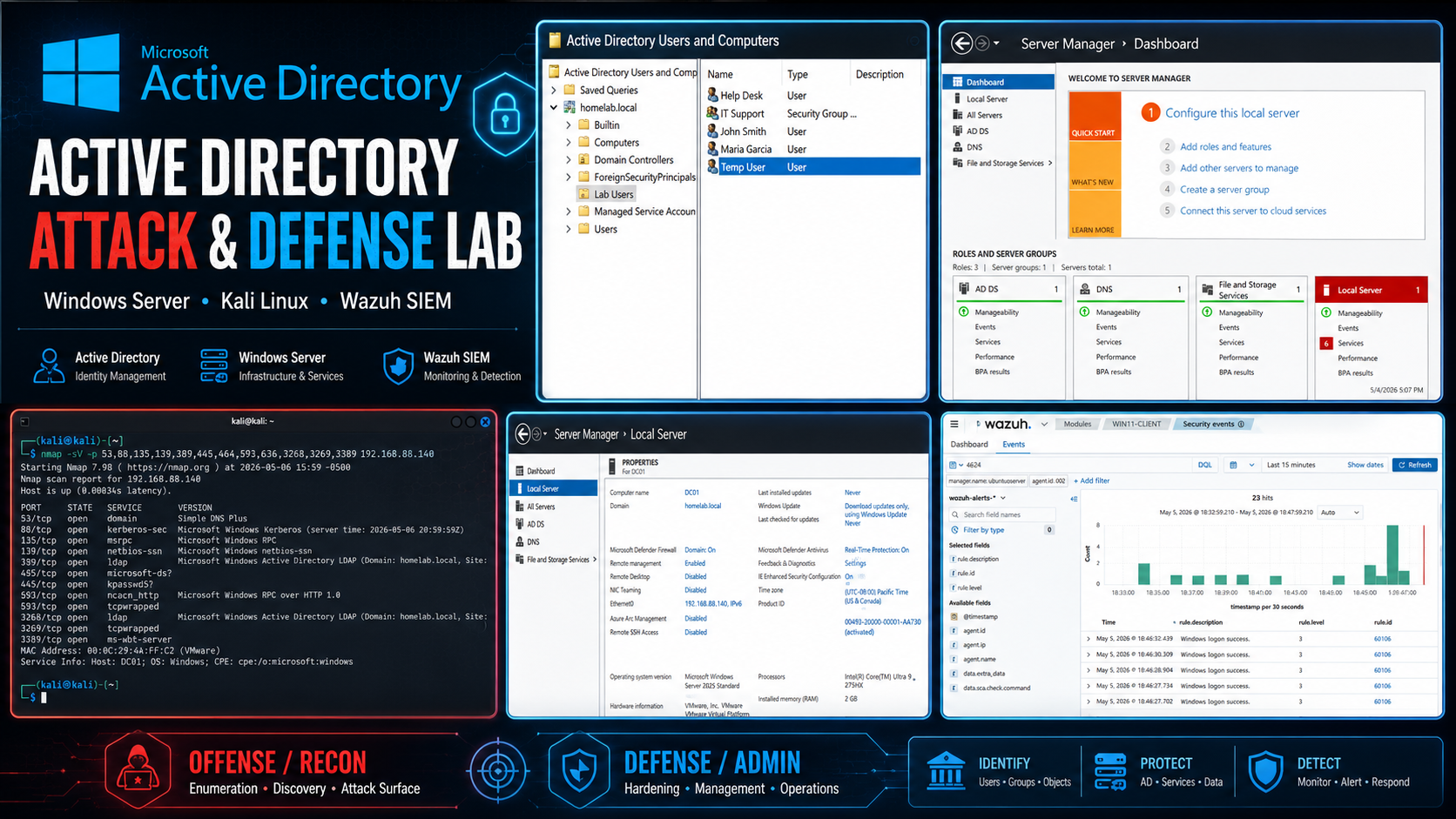Open the wazuh-alerts-* index pattern dropdown
Viewport: 1456px width, 819px height.
point(977,498)
